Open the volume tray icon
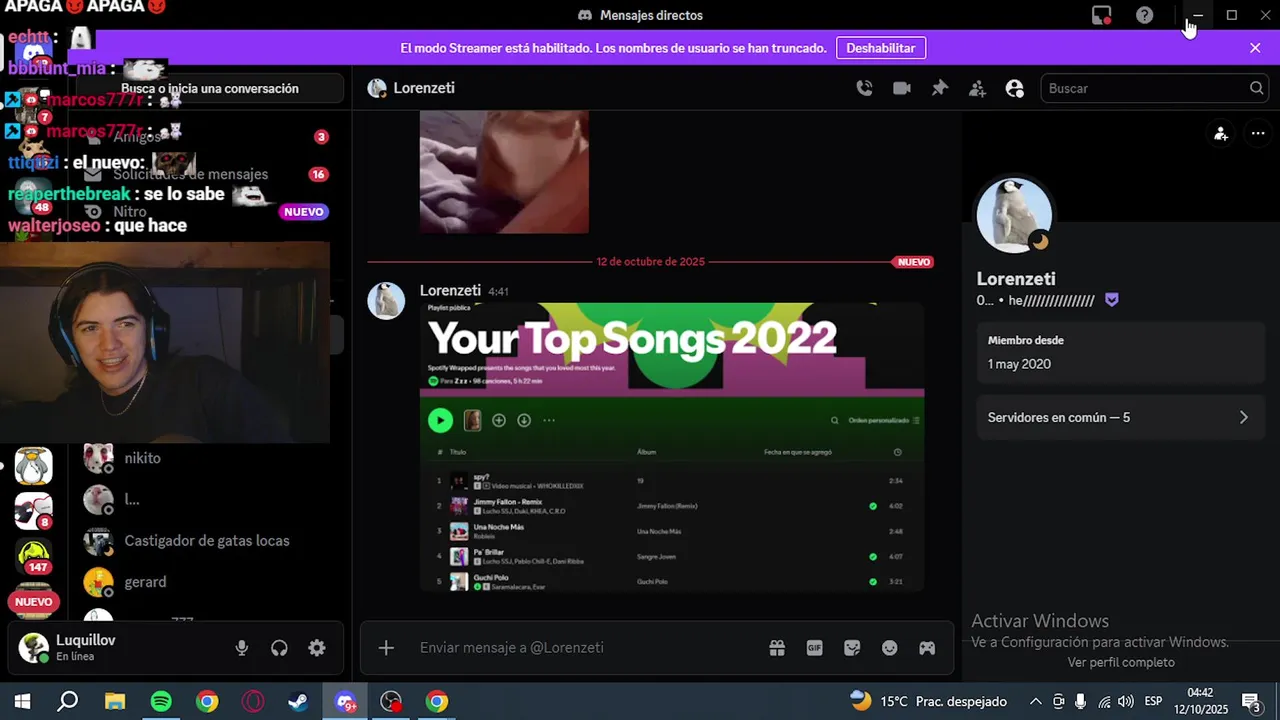 click(x=1126, y=701)
